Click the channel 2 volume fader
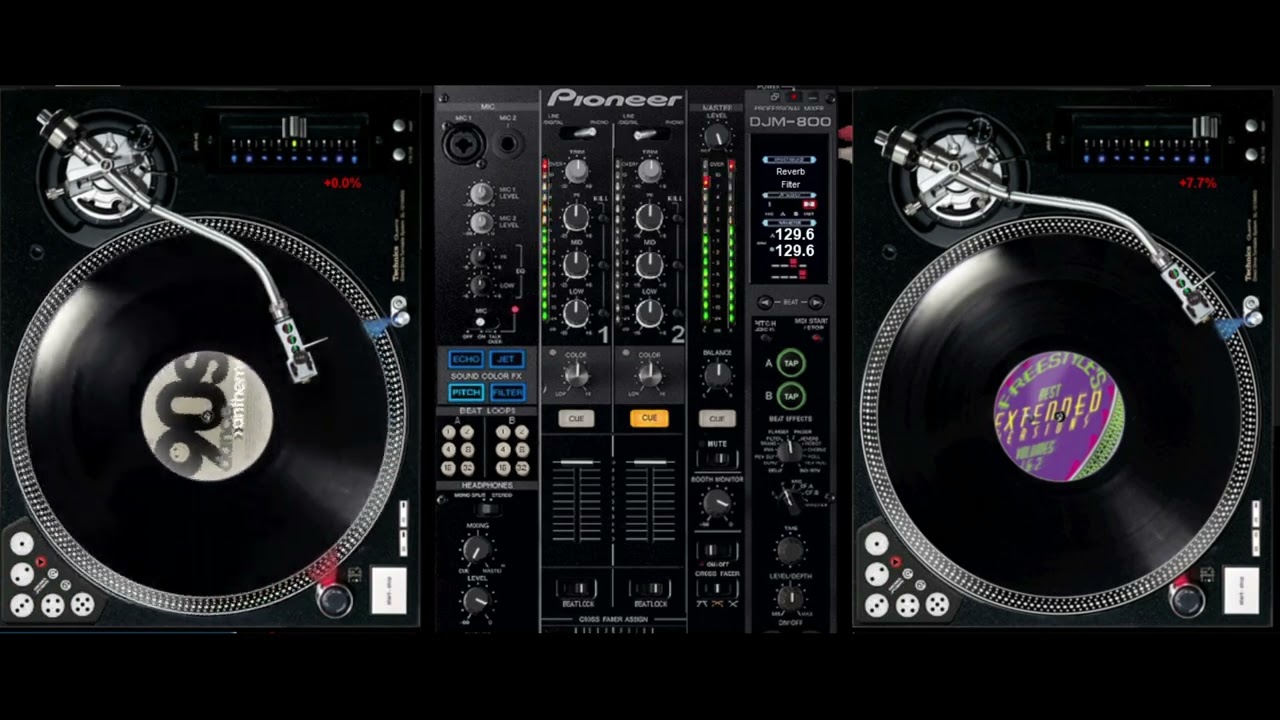Image resolution: width=1280 pixels, height=720 pixels. pyautogui.click(x=650, y=463)
